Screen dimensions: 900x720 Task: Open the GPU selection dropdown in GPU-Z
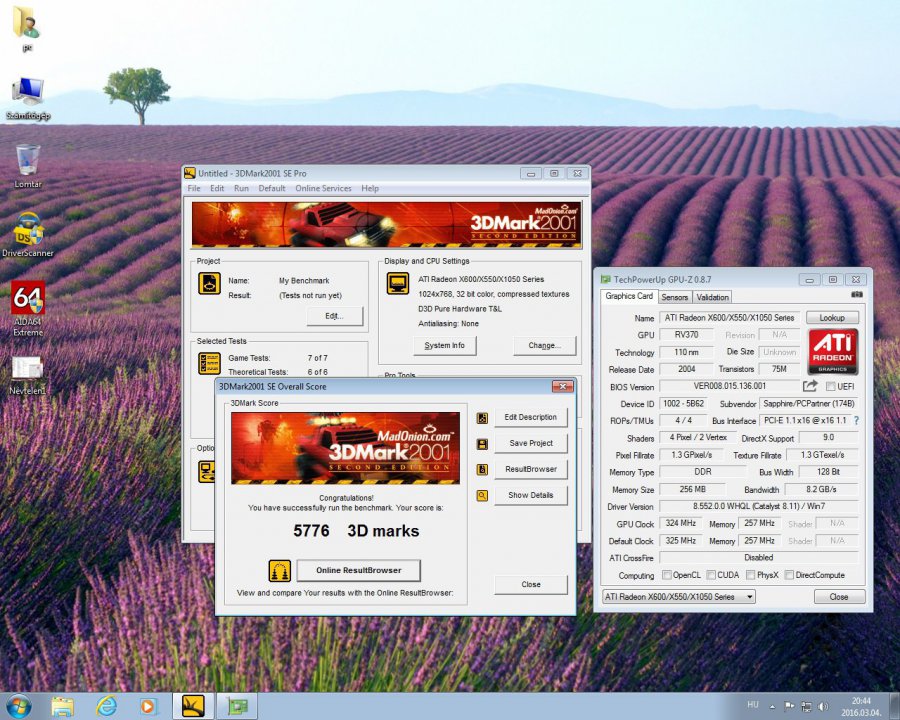pos(678,597)
